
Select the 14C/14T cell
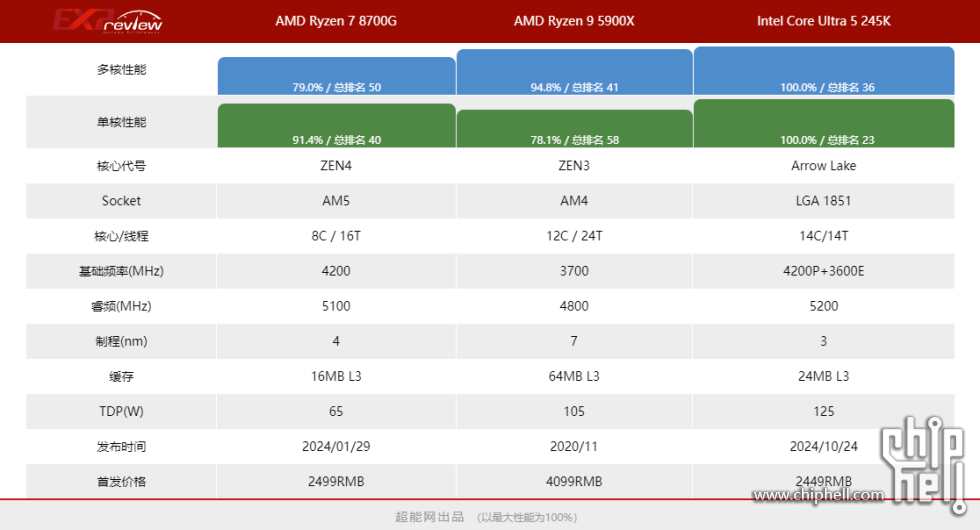[824, 236]
